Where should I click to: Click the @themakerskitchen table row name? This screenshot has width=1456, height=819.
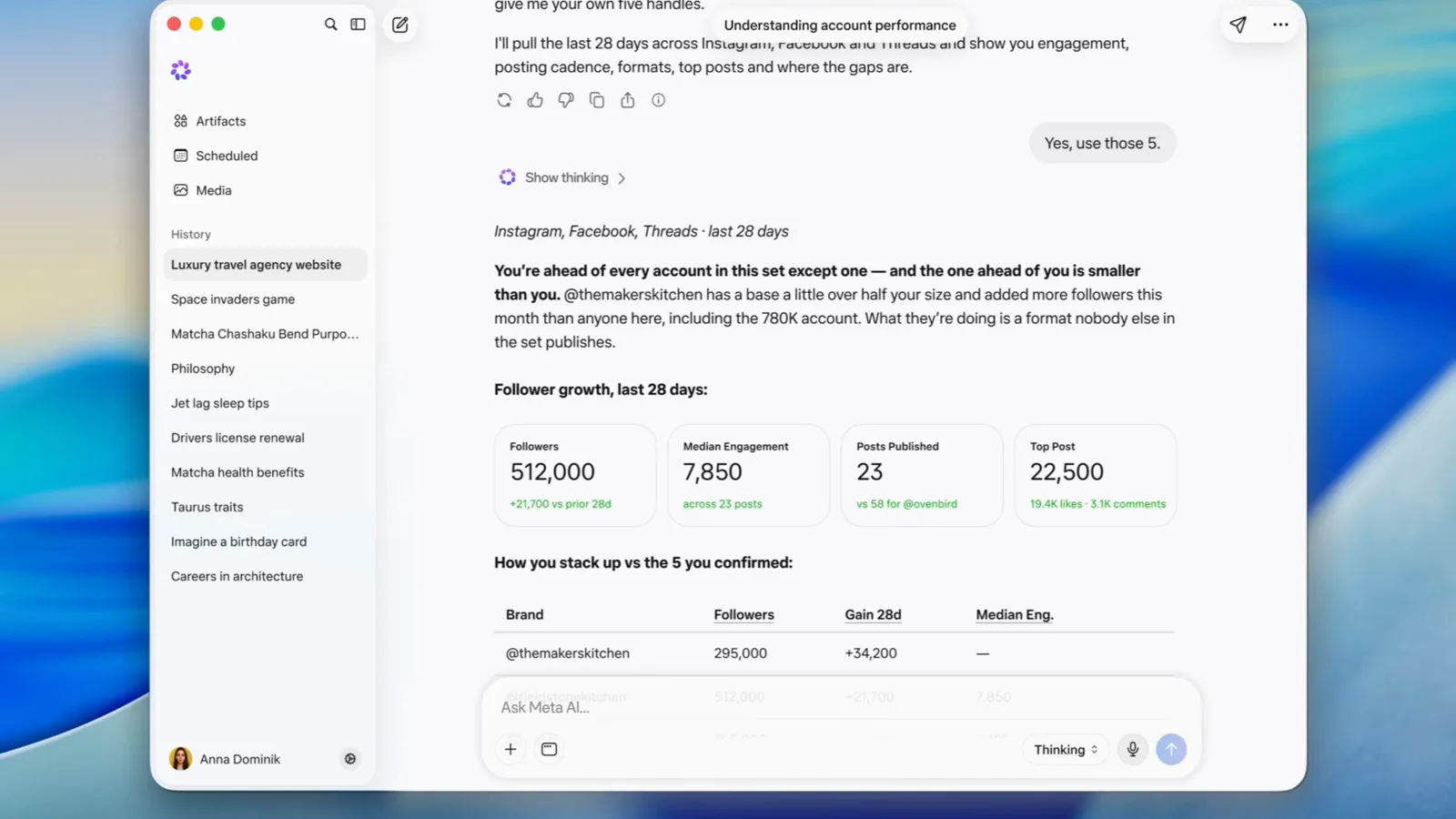(x=568, y=653)
